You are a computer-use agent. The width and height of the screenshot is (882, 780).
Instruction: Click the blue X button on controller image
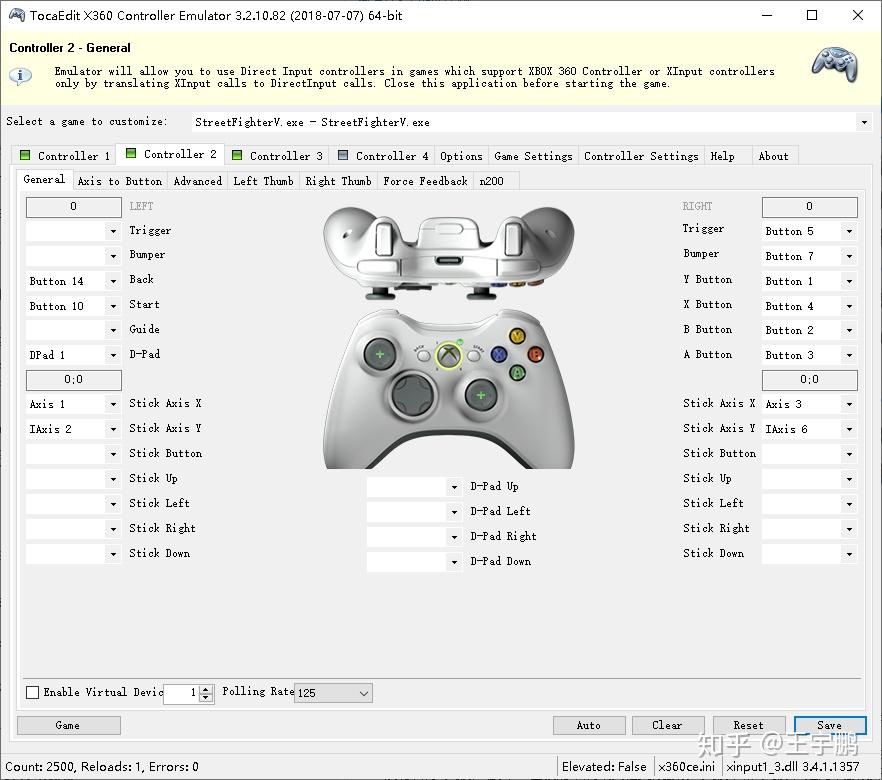tap(499, 354)
